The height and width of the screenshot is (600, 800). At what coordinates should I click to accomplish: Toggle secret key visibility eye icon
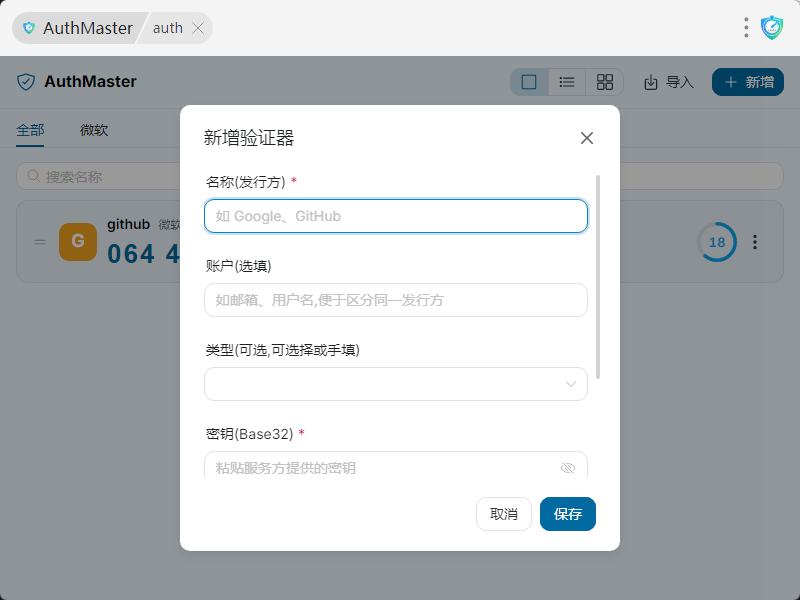tap(568, 468)
